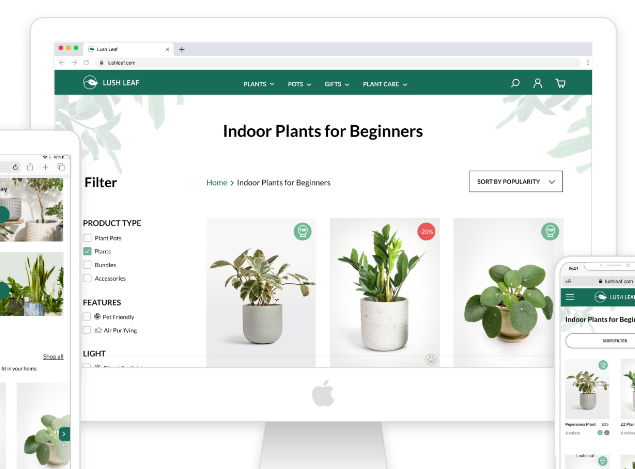This screenshot has height=469, width=635.
Task: Open the Plant Care menu item
Action: click(385, 84)
